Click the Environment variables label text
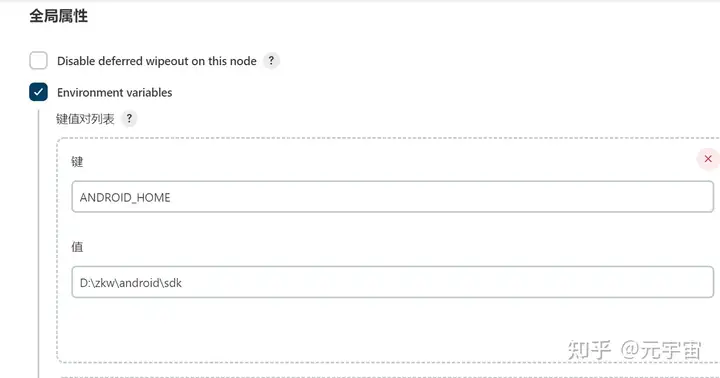Image resolution: width=720 pixels, height=378 pixels. [114, 93]
